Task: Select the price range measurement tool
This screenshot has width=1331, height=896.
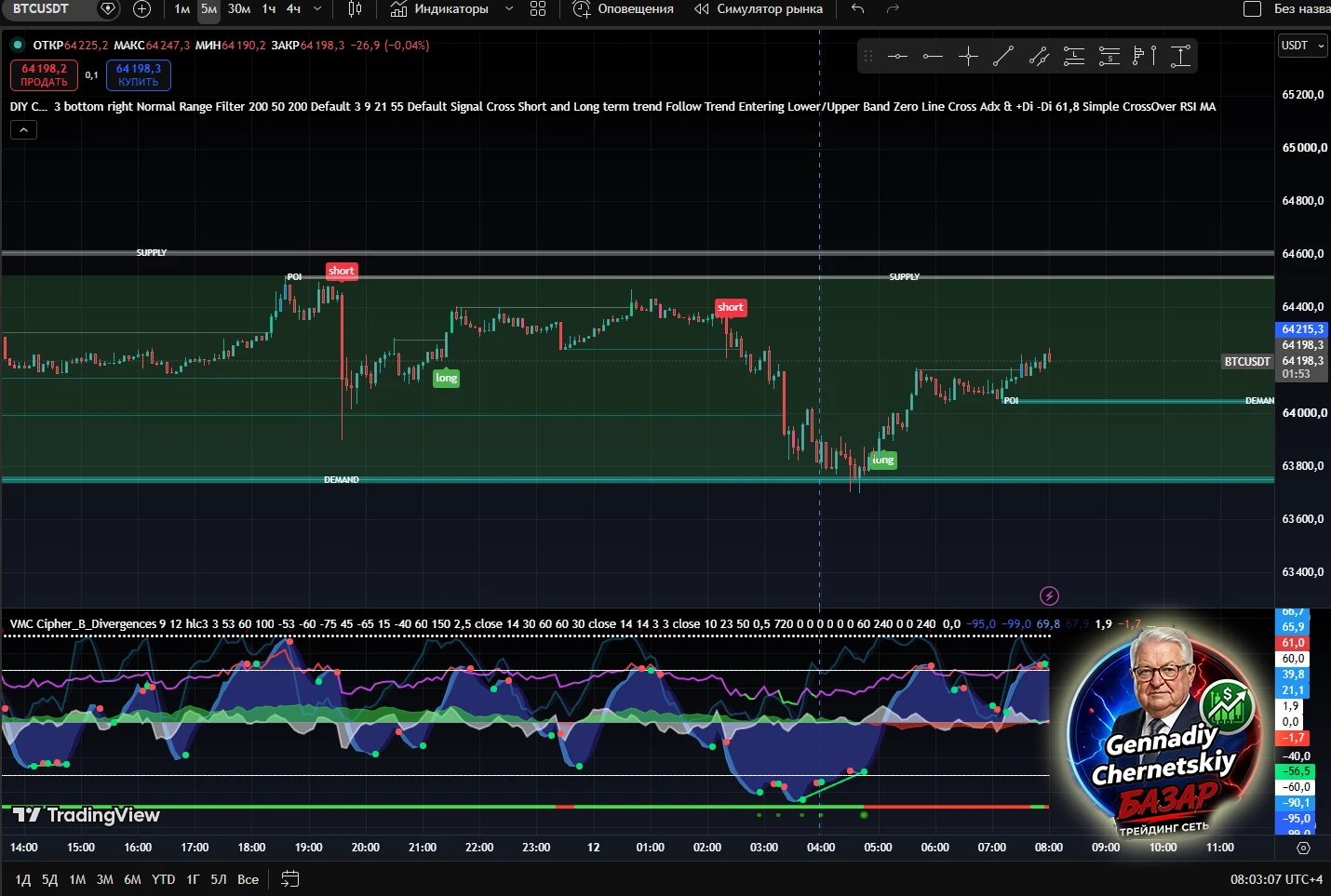Action: click(1180, 57)
